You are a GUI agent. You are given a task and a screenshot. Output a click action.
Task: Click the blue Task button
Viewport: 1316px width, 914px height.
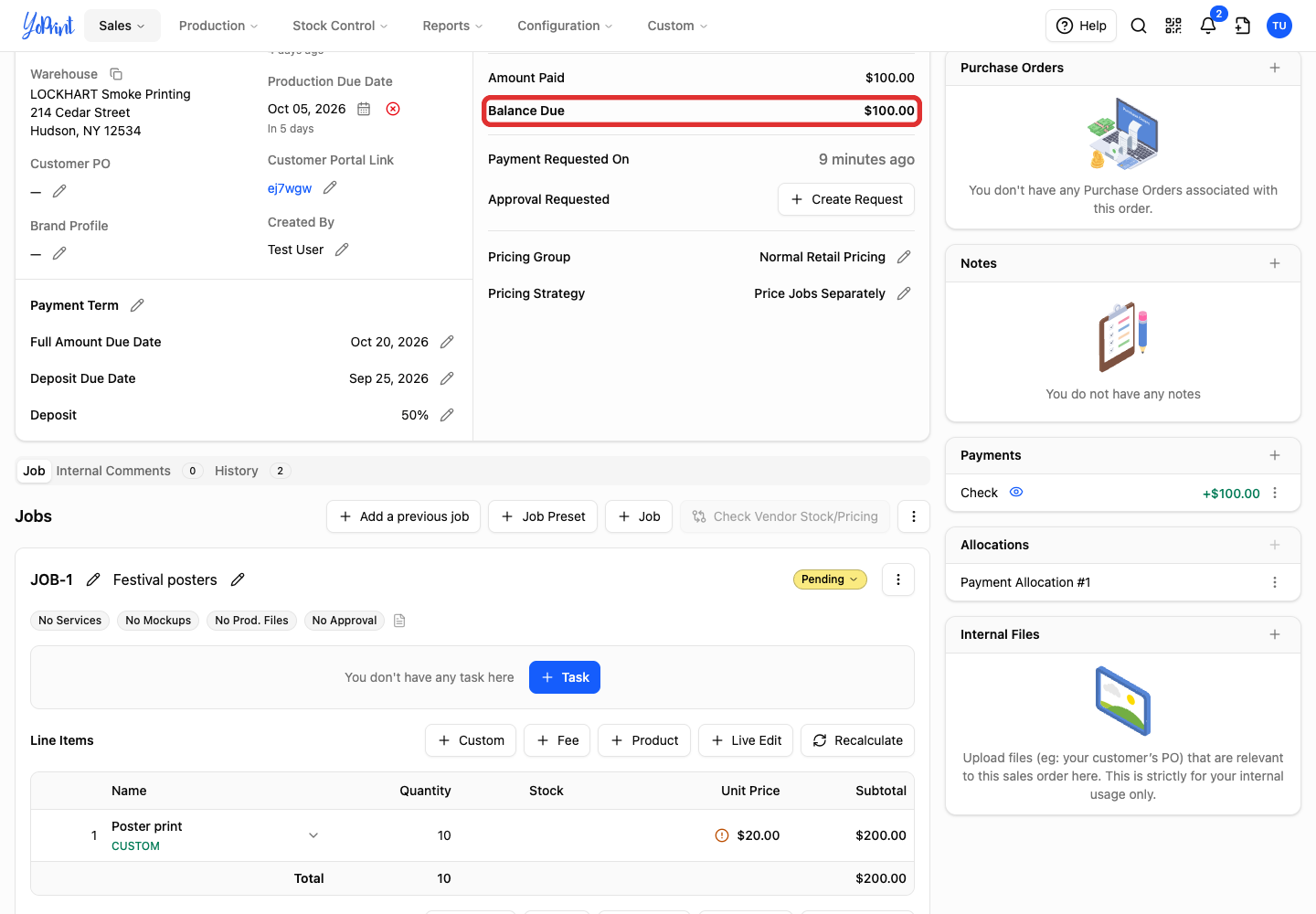tap(565, 677)
